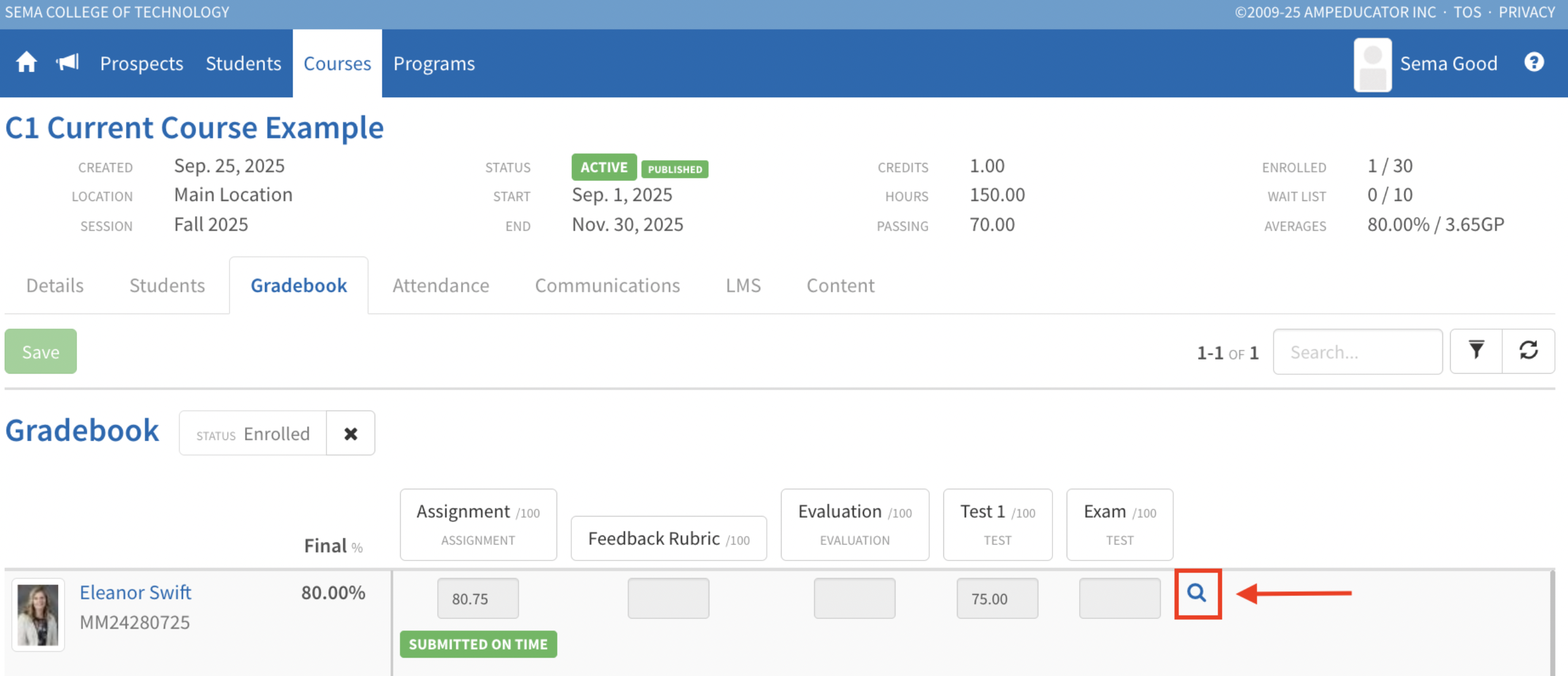Open the gradebook filter funnel icon
Viewport: 1568px width, 676px height.
click(x=1476, y=352)
